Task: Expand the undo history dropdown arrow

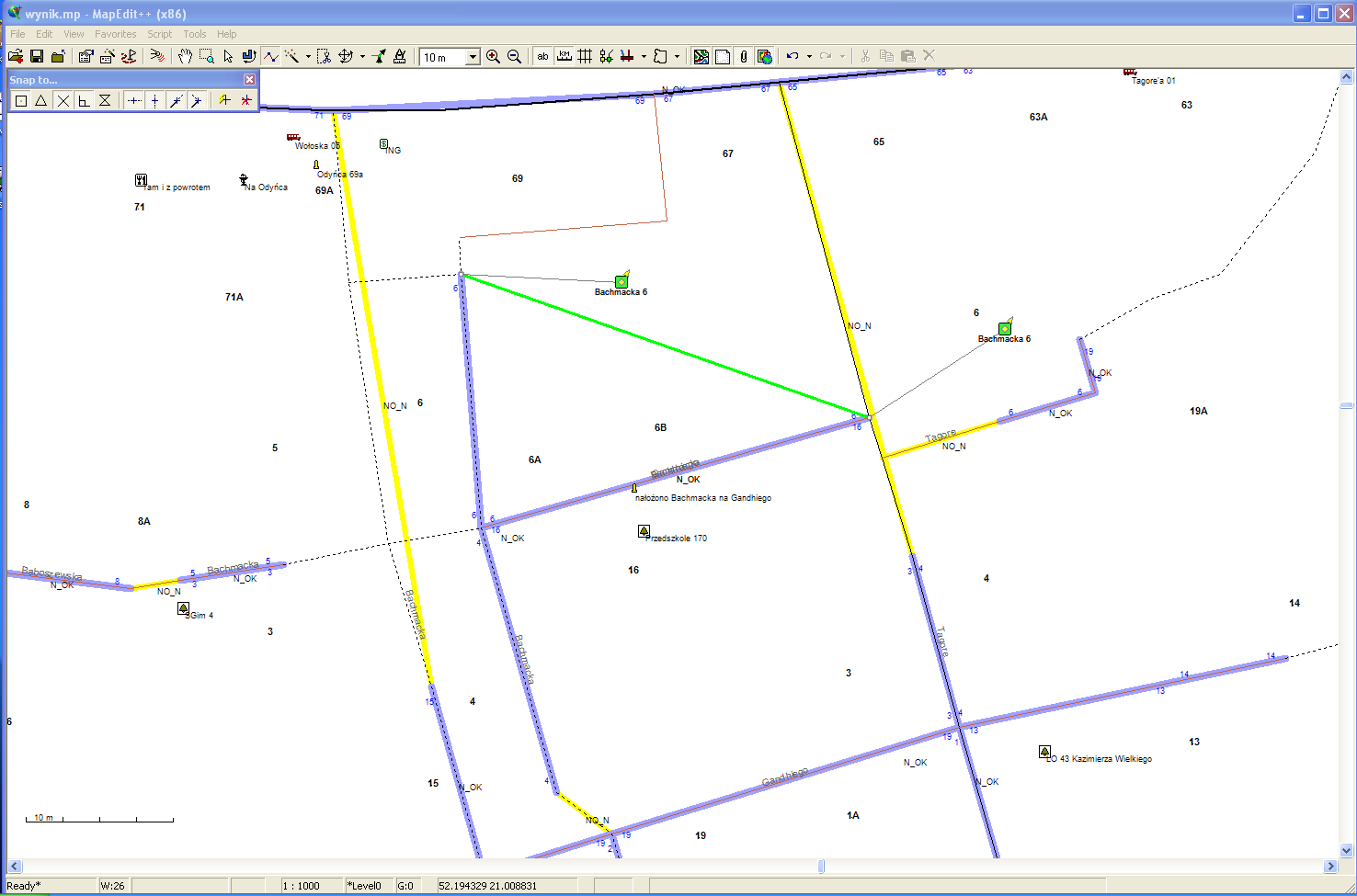Action: coord(809,57)
